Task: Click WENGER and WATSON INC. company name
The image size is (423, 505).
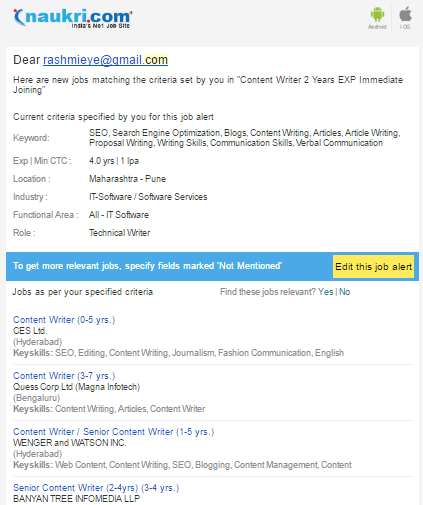Action: click(x=70, y=443)
